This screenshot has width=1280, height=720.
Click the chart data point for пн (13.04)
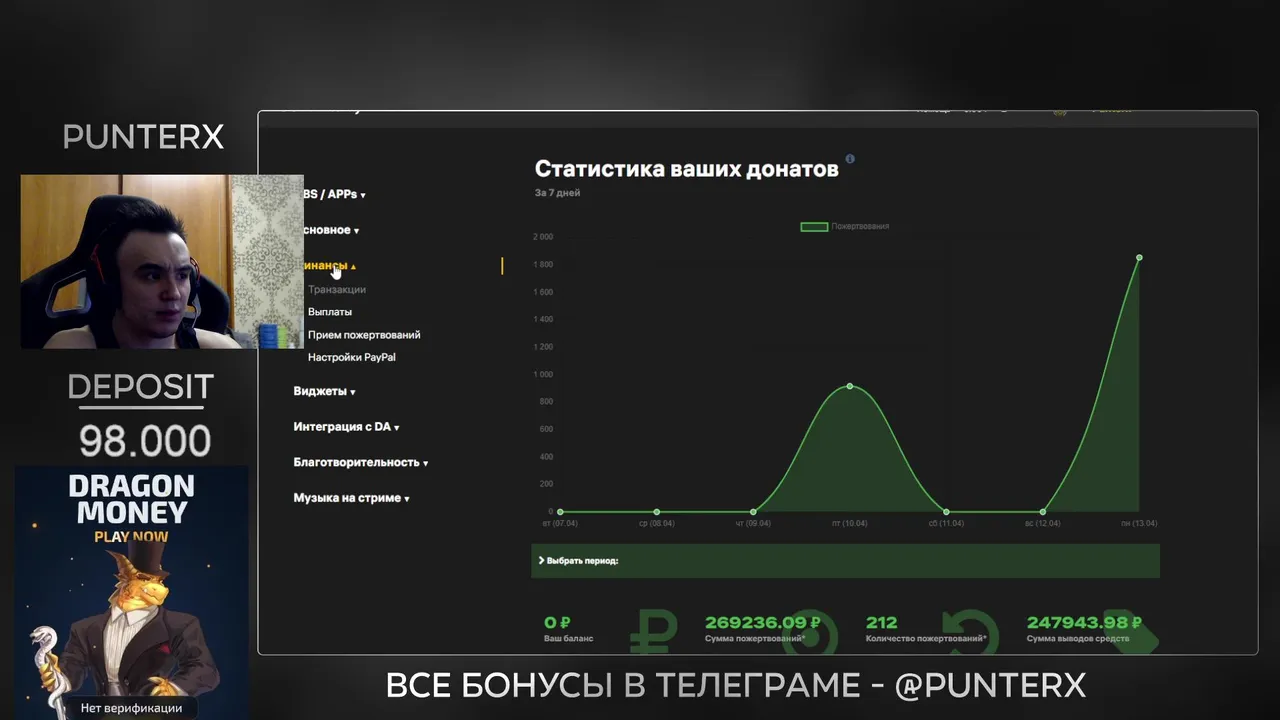click(x=1139, y=258)
